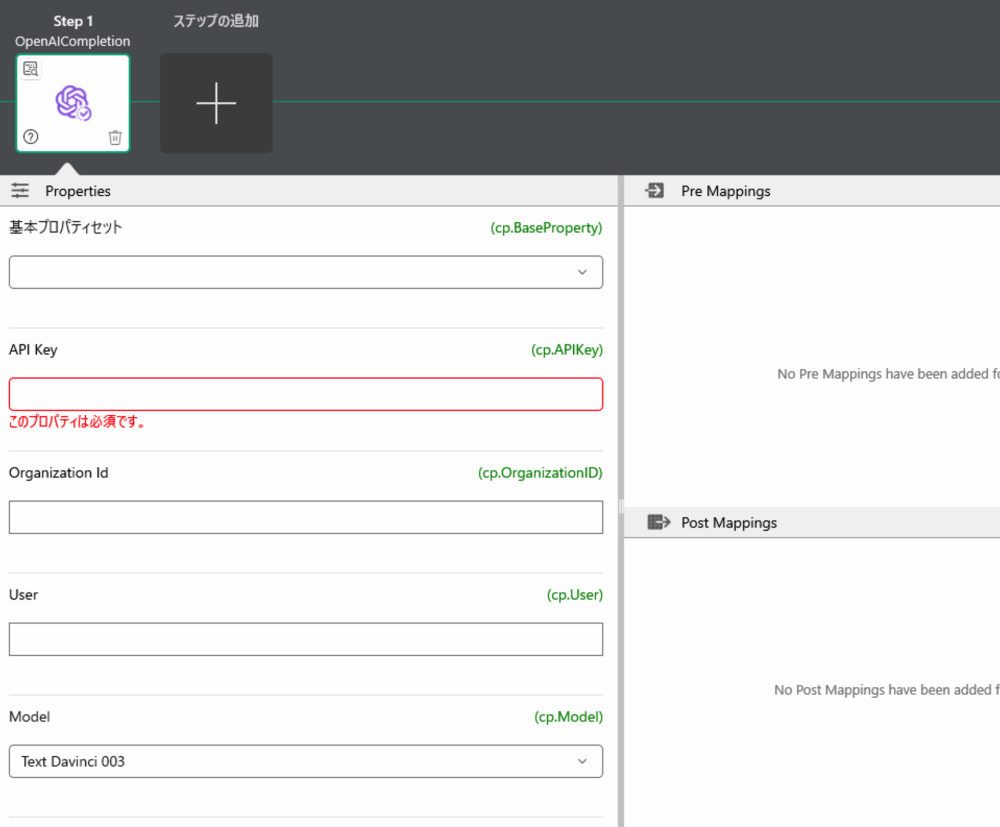Click the Post Mappings arrow icon
Image resolution: width=1000 pixels, height=827 pixels.
(658, 522)
